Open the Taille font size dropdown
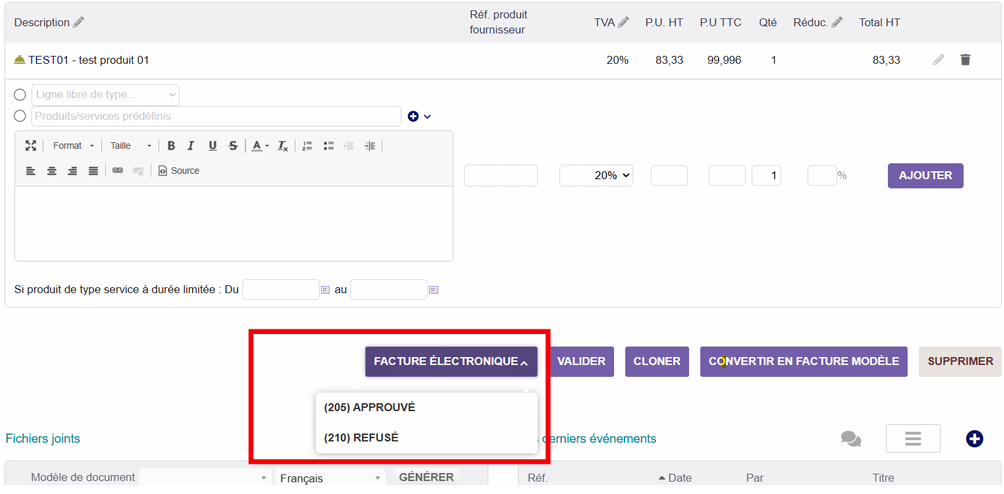1004x494 pixels. tap(130, 146)
